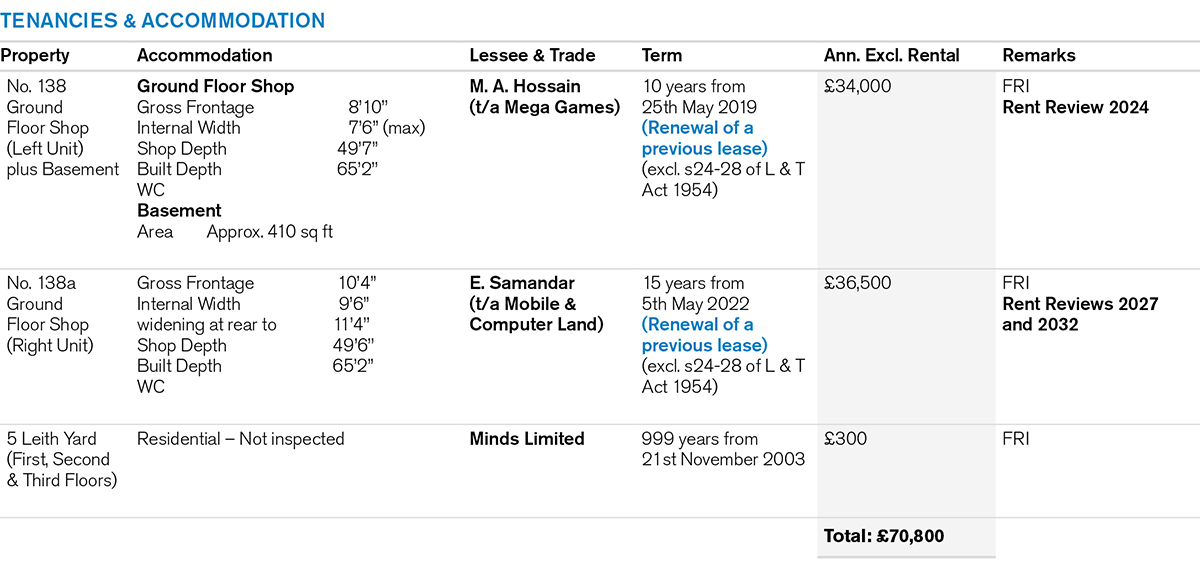Screen dimensions: 1200x567
Task: Click the Lessee & Trade column header
Action: coord(532,56)
